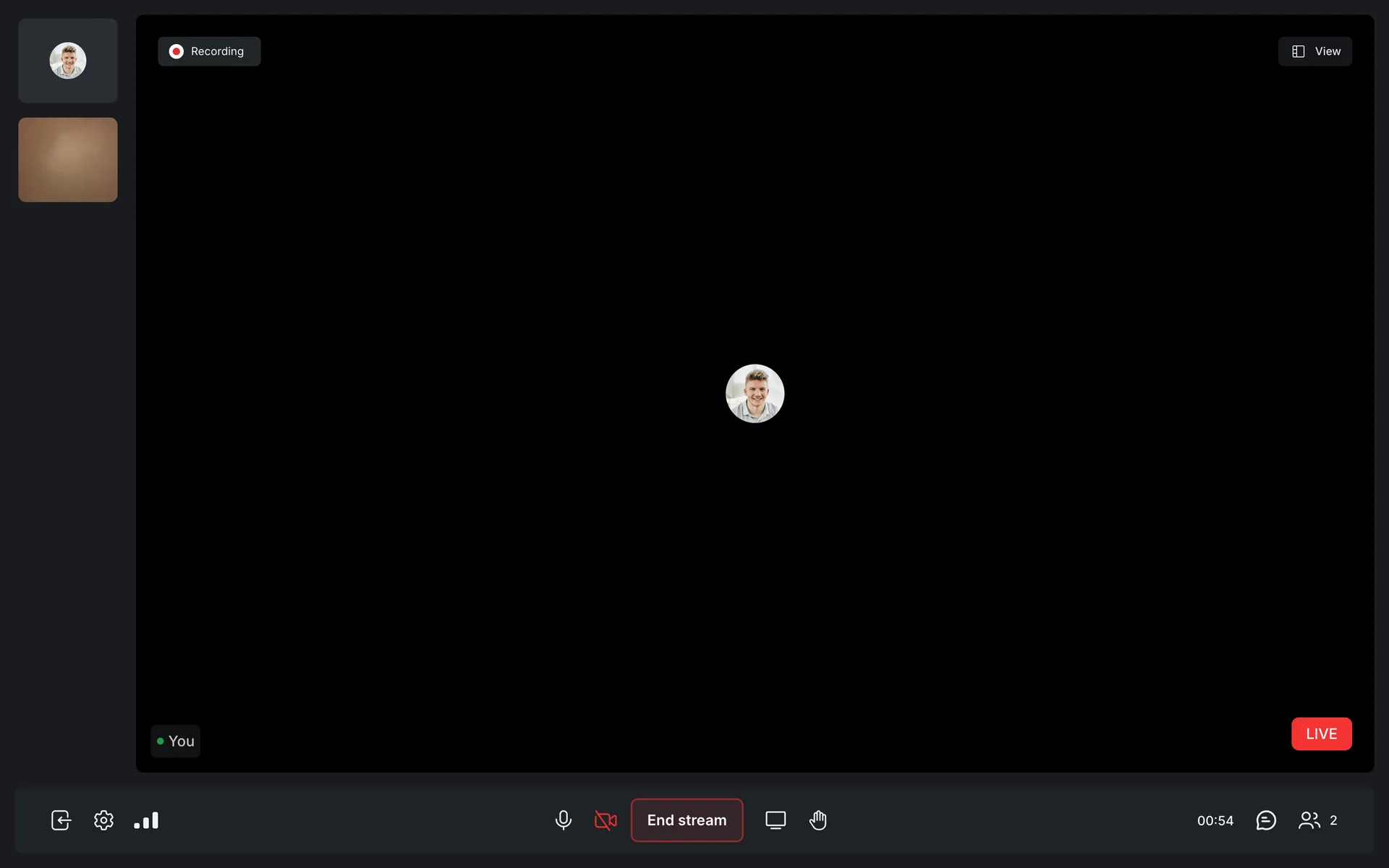Turn the camera back on
This screenshot has width=1389, height=868.
pyautogui.click(x=606, y=820)
